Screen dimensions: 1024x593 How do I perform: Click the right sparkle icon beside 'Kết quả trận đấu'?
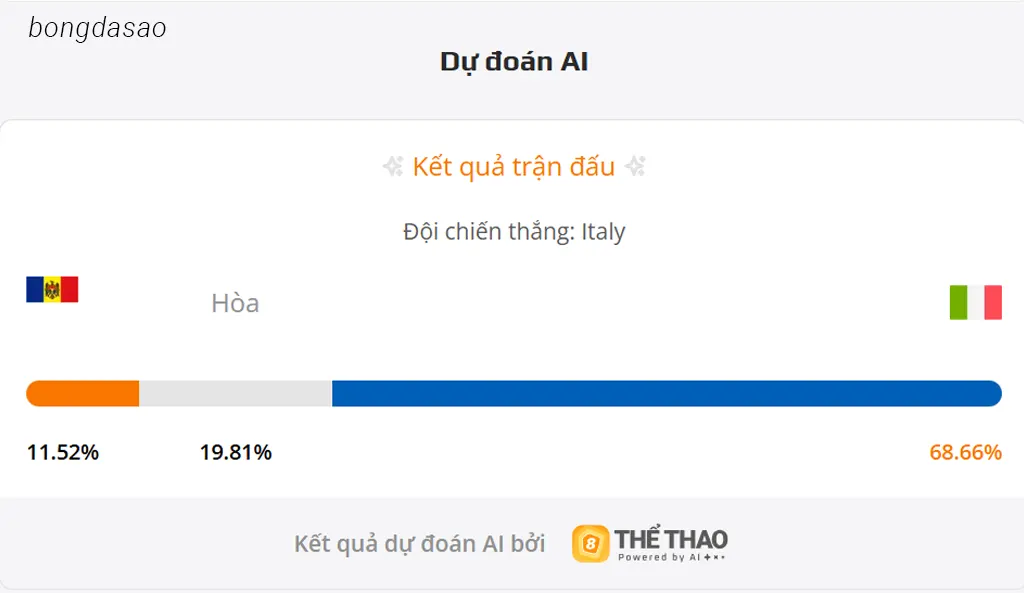[x=634, y=167]
